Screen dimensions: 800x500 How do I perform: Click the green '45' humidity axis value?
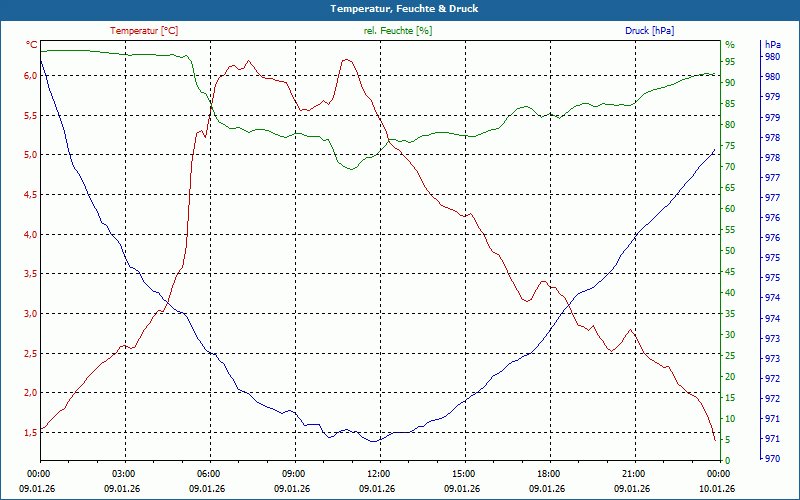click(x=730, y=271)
